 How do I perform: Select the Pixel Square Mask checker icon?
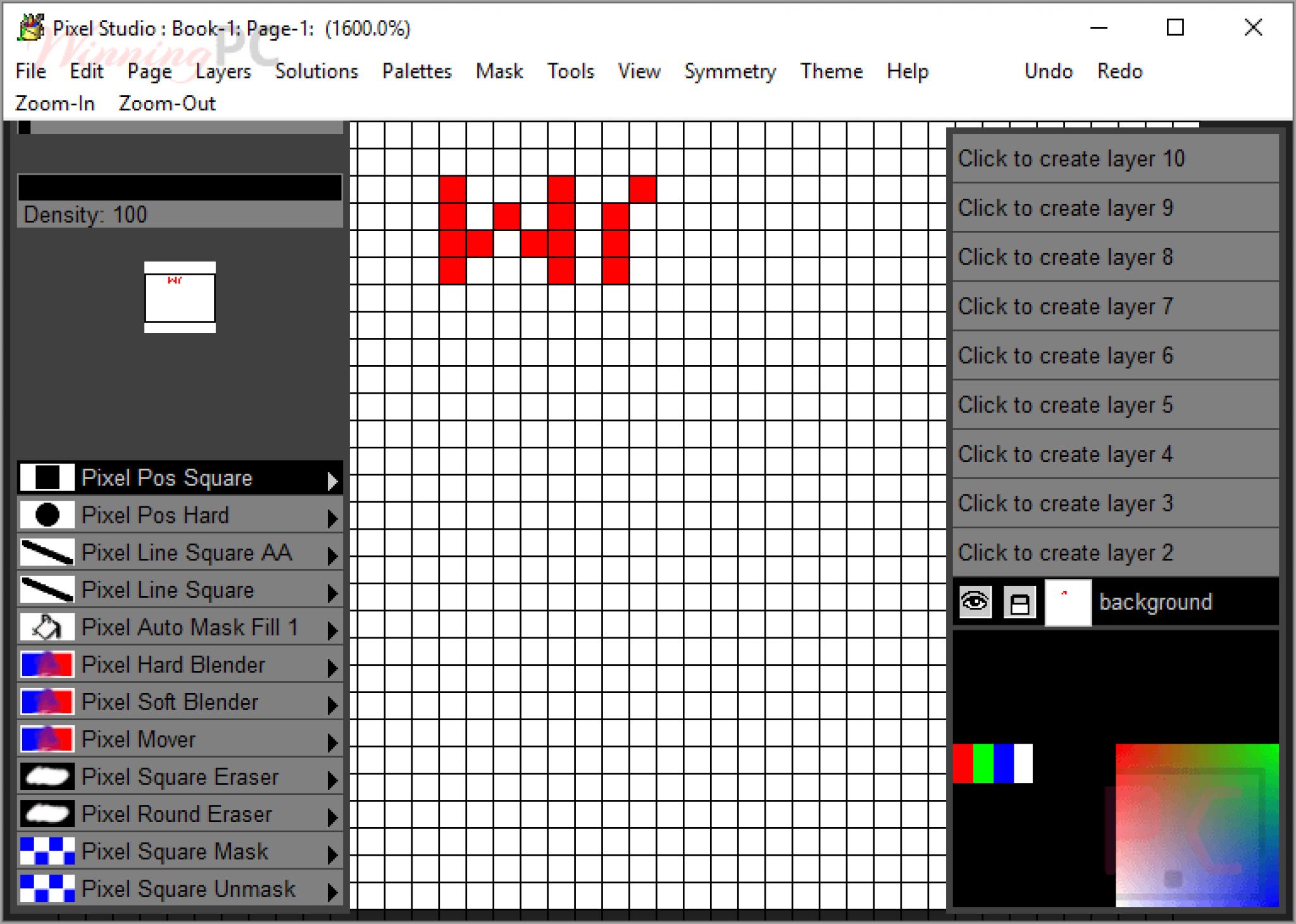(47, 851)
